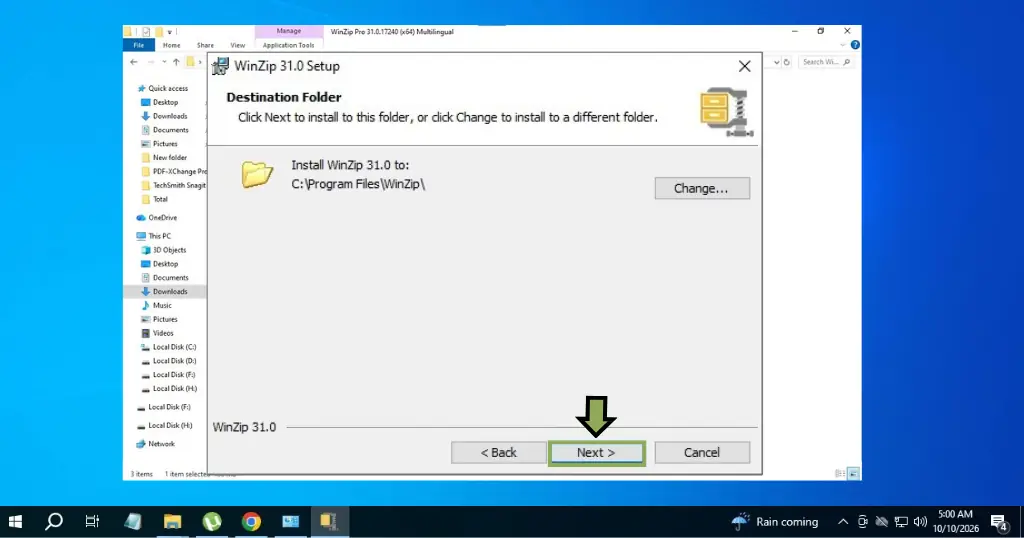Viewport: 1024px width, 538px height.
Task: Open TechSmith Snagit folder in sidebar
Action: tap(174, 185)
